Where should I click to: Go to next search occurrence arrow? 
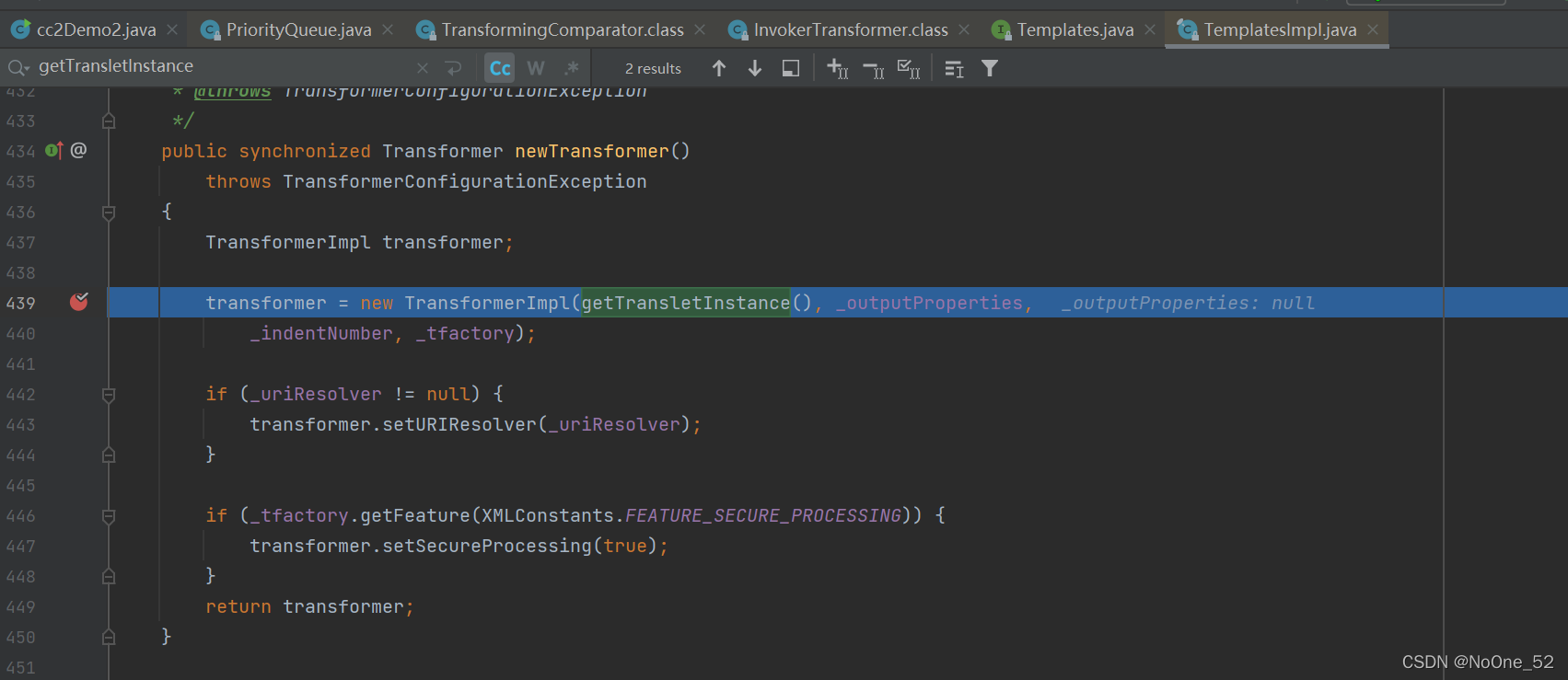(754, 68)
